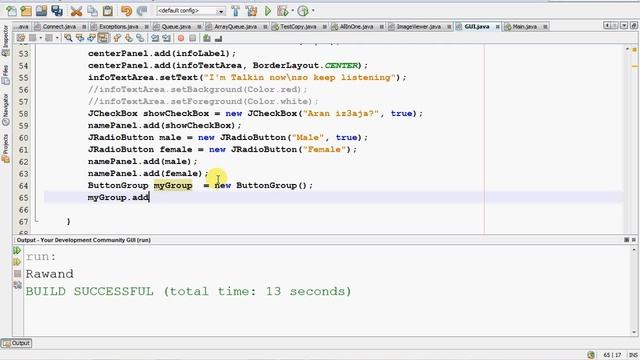Stop macro recording with the square icon
This screenshot has width=640, height=360.
[193, 38]
